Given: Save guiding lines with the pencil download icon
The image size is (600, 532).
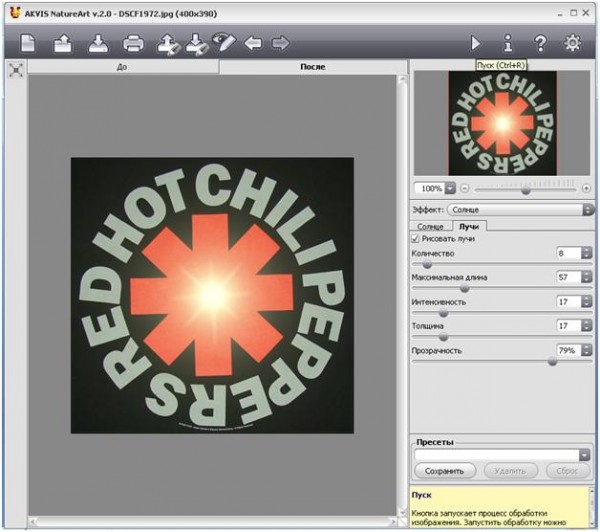Looking at the screenshot, I should tap(197, 43).
